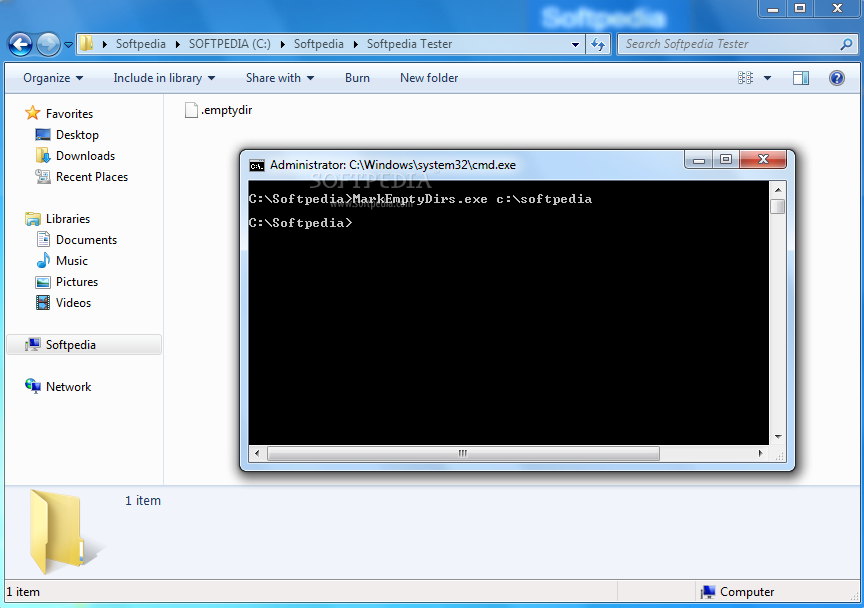Click the search magnifier icon
This screenshot has height=608, width=864.
[846, 44]
